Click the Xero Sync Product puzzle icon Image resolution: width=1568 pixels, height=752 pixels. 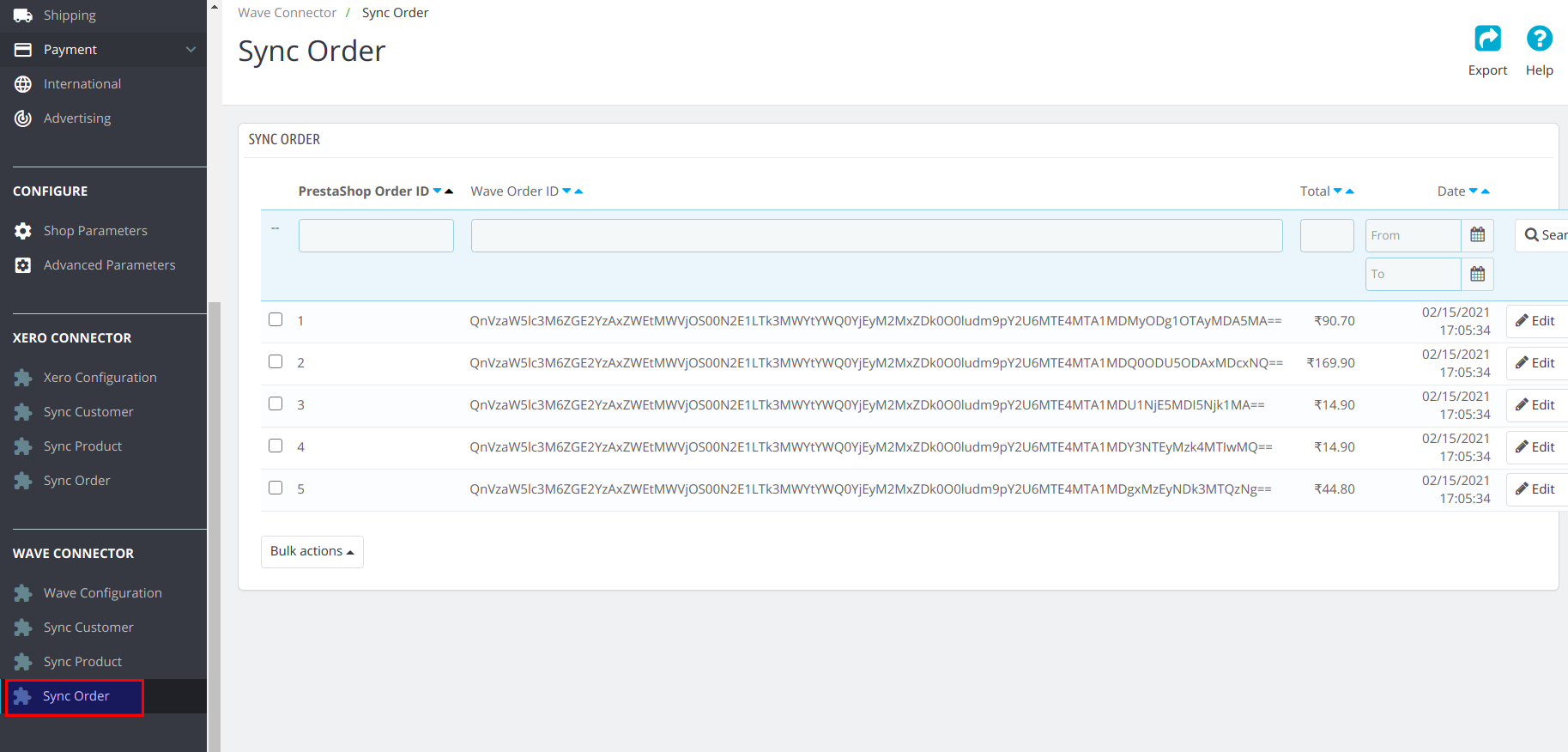pos(23,446)
